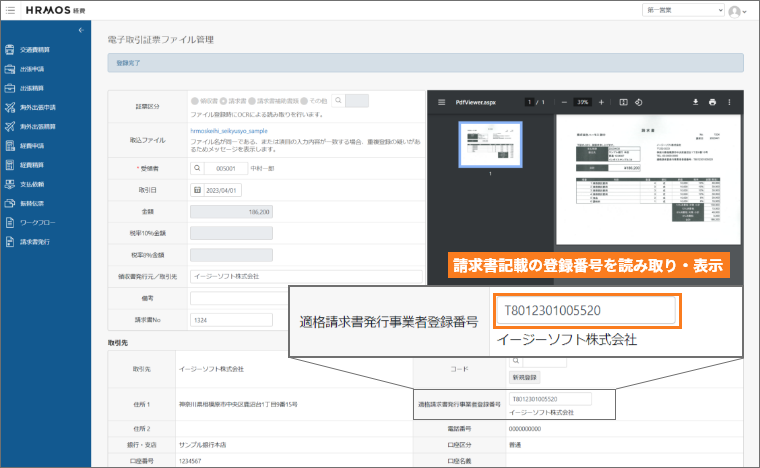Screen dimensions: 760x468
Task: Select the その他 radio option
Action: pyautogui.click(x=305, y=100)
